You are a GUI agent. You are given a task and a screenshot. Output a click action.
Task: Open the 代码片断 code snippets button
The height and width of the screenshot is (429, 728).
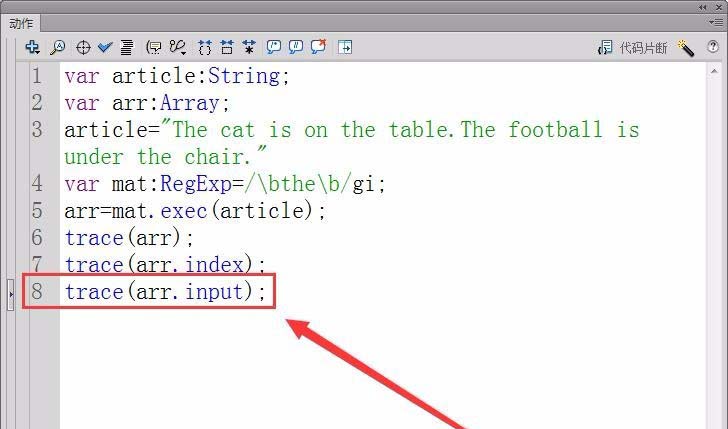632,47
